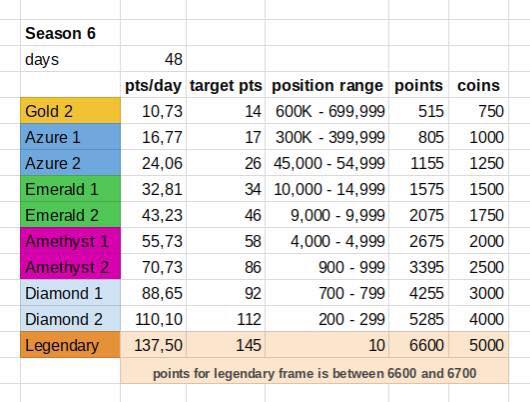Select the Season 6 title cell
This screenshot has width=530, height=402.
70,33
